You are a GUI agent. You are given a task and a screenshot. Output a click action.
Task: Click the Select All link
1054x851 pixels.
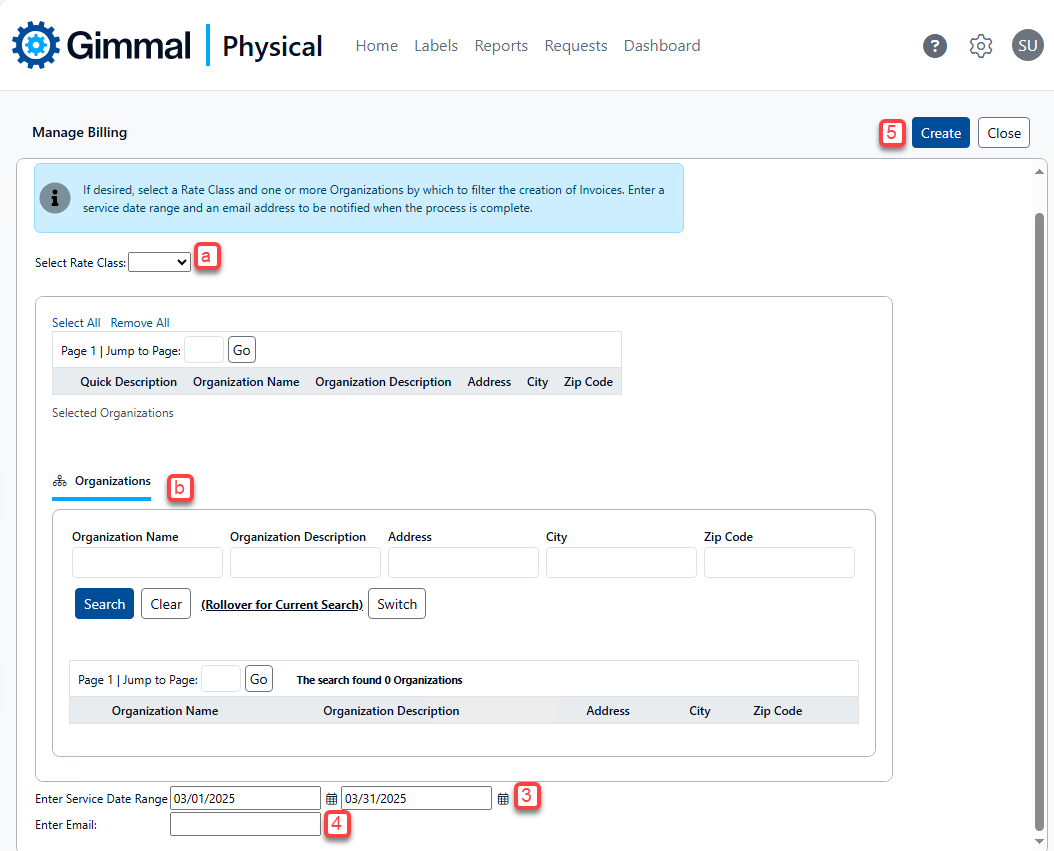(76, 323)
